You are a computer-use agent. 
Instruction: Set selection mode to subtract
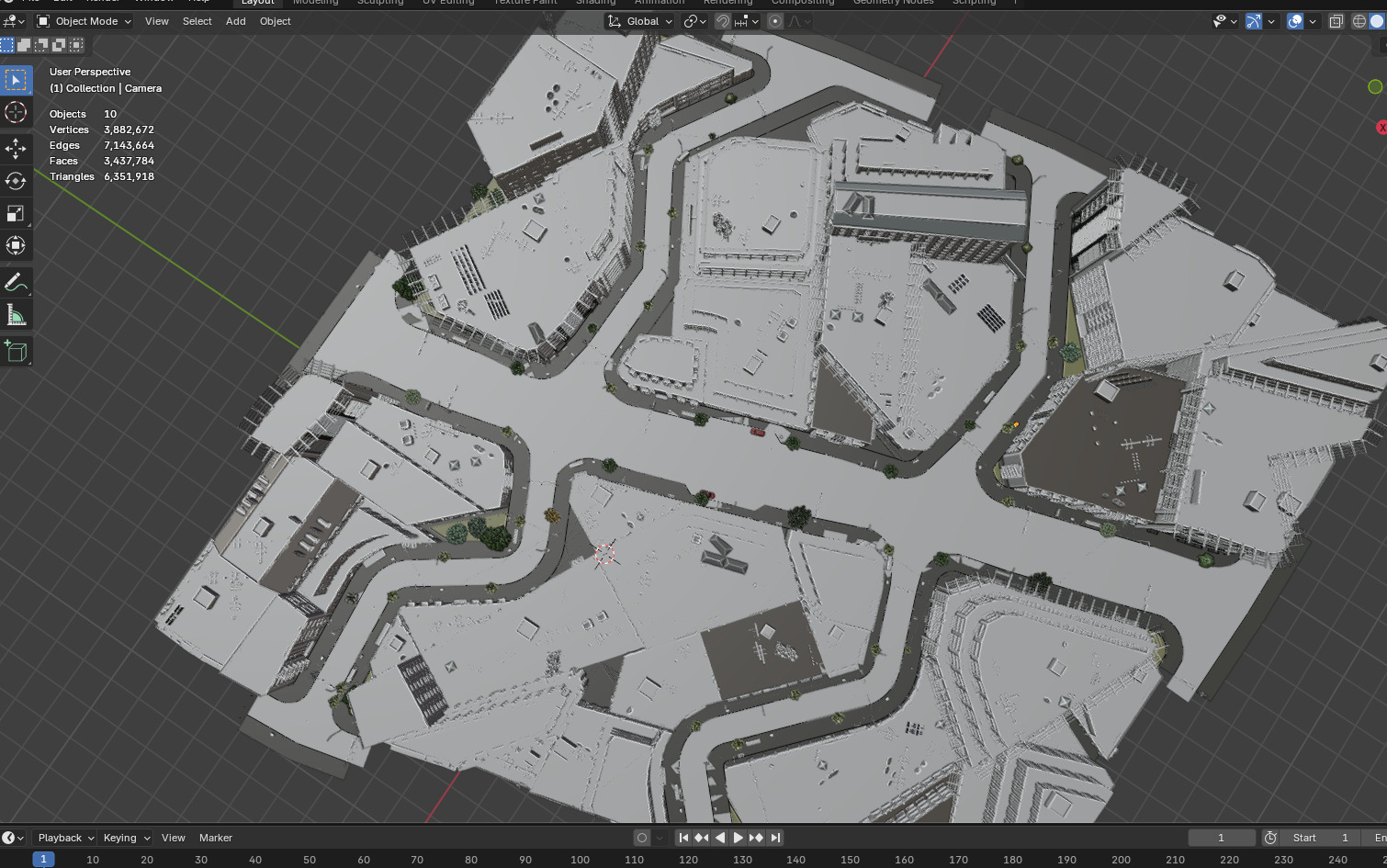[42, 44]
